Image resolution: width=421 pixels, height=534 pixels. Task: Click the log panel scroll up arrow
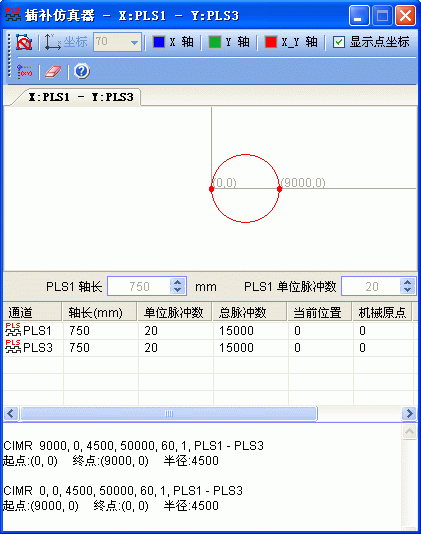(409, 432)
